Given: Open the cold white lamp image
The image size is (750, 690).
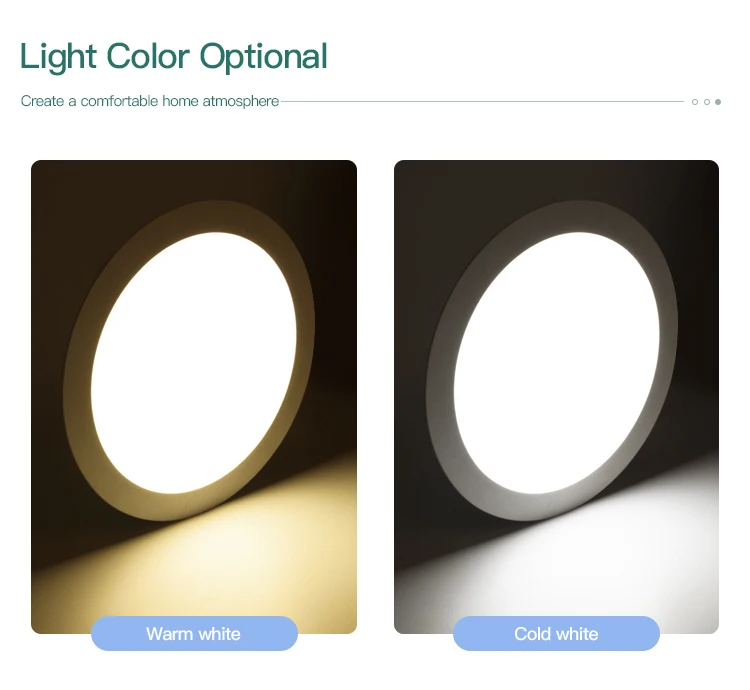Looking at the screenshot, I should 556,397.
